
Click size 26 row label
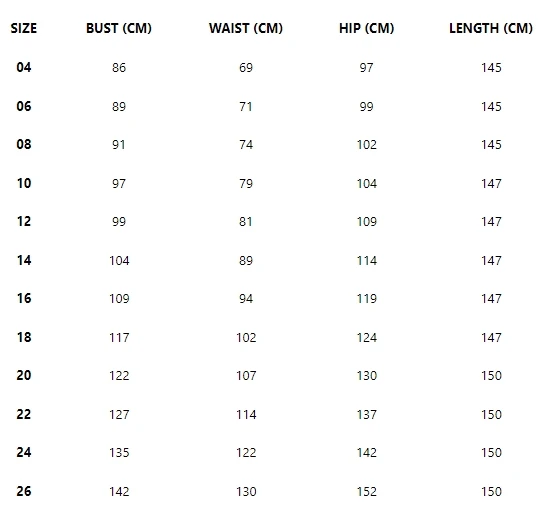tap(24, 491)
